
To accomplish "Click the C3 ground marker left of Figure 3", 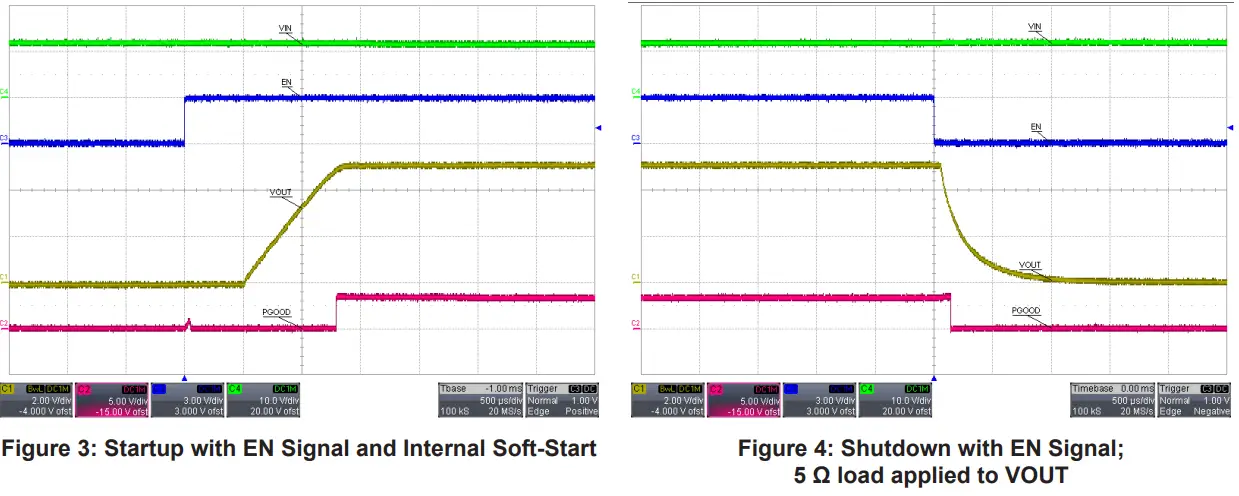I will (x=4, y=139).
